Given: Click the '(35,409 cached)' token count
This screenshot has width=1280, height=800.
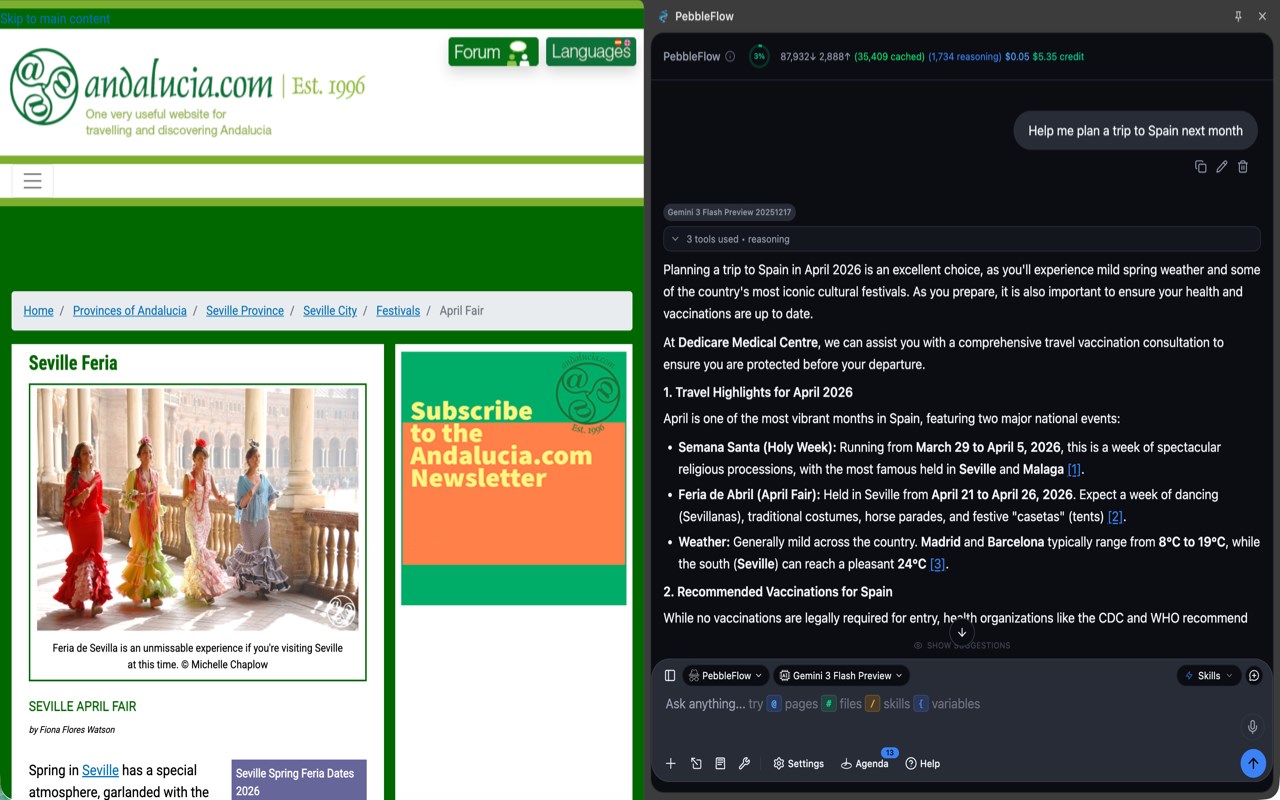Looking at the screenshot, I should [889, 57].
